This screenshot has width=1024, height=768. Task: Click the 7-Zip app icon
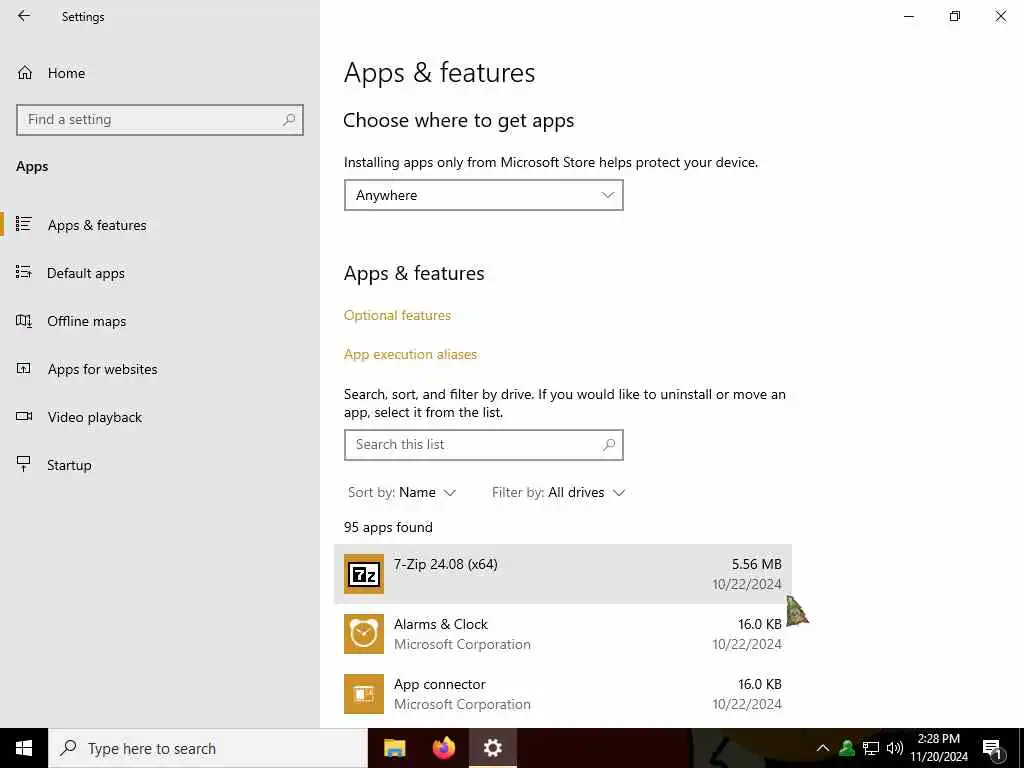[x=364, y=574]
